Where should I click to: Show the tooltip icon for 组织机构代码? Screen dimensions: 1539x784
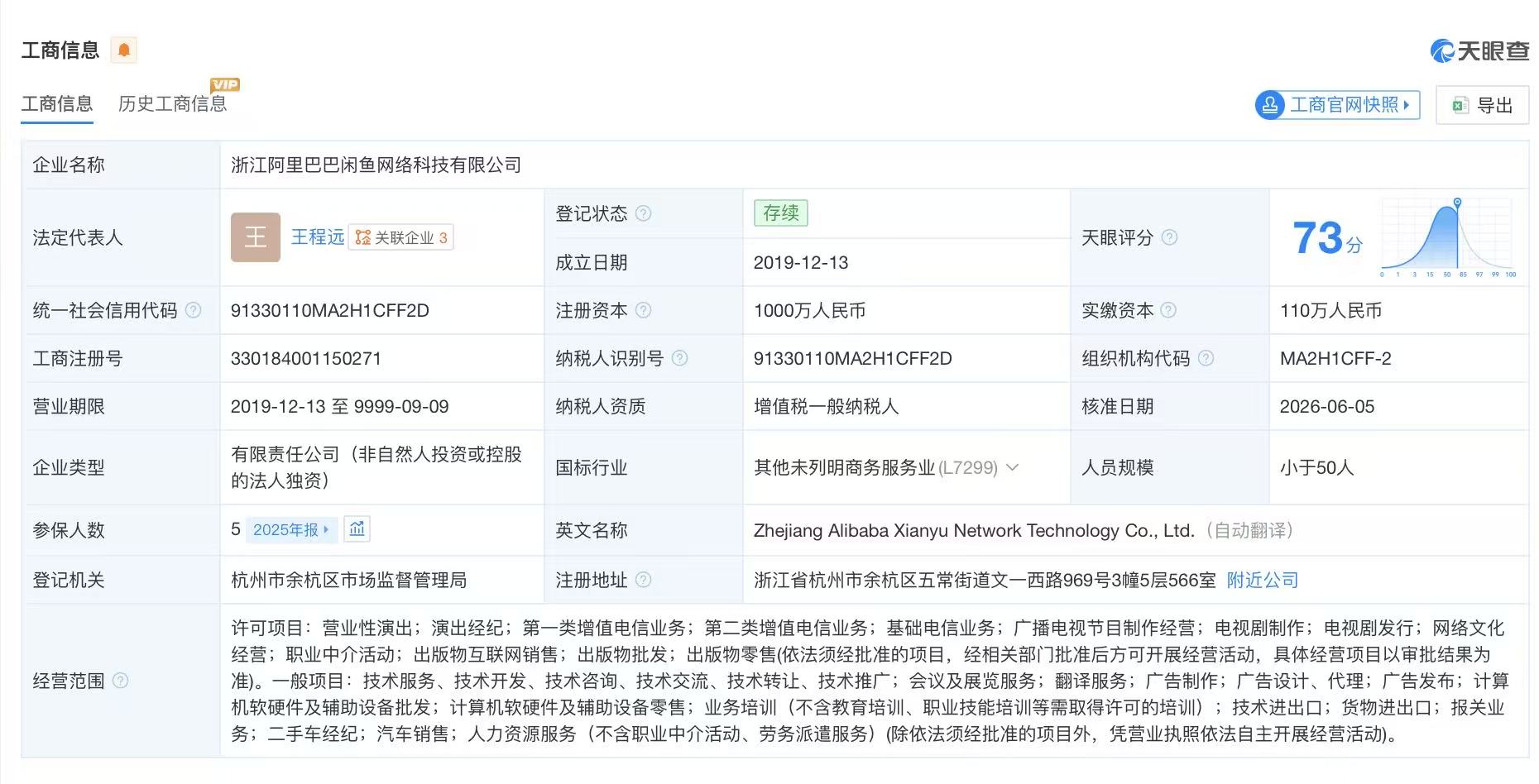[1206, 358]
